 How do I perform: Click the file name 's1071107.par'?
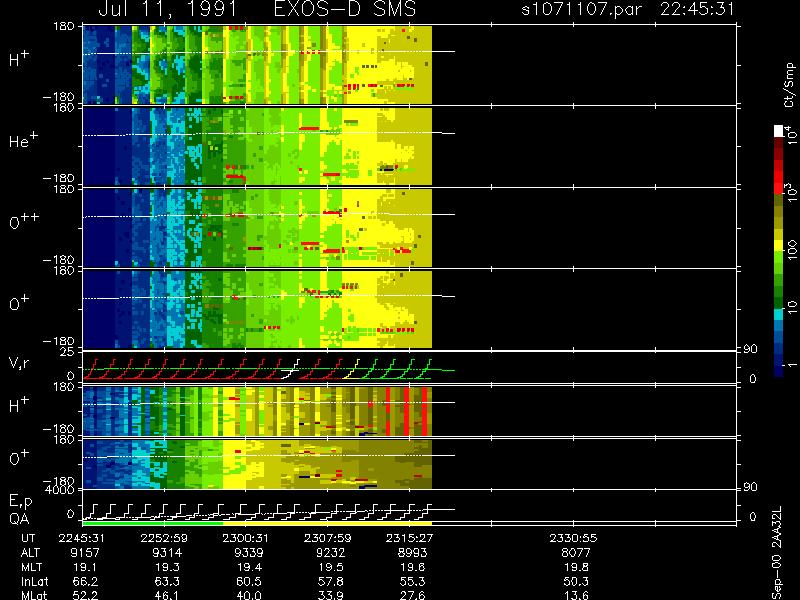click(x=581, y=9)
